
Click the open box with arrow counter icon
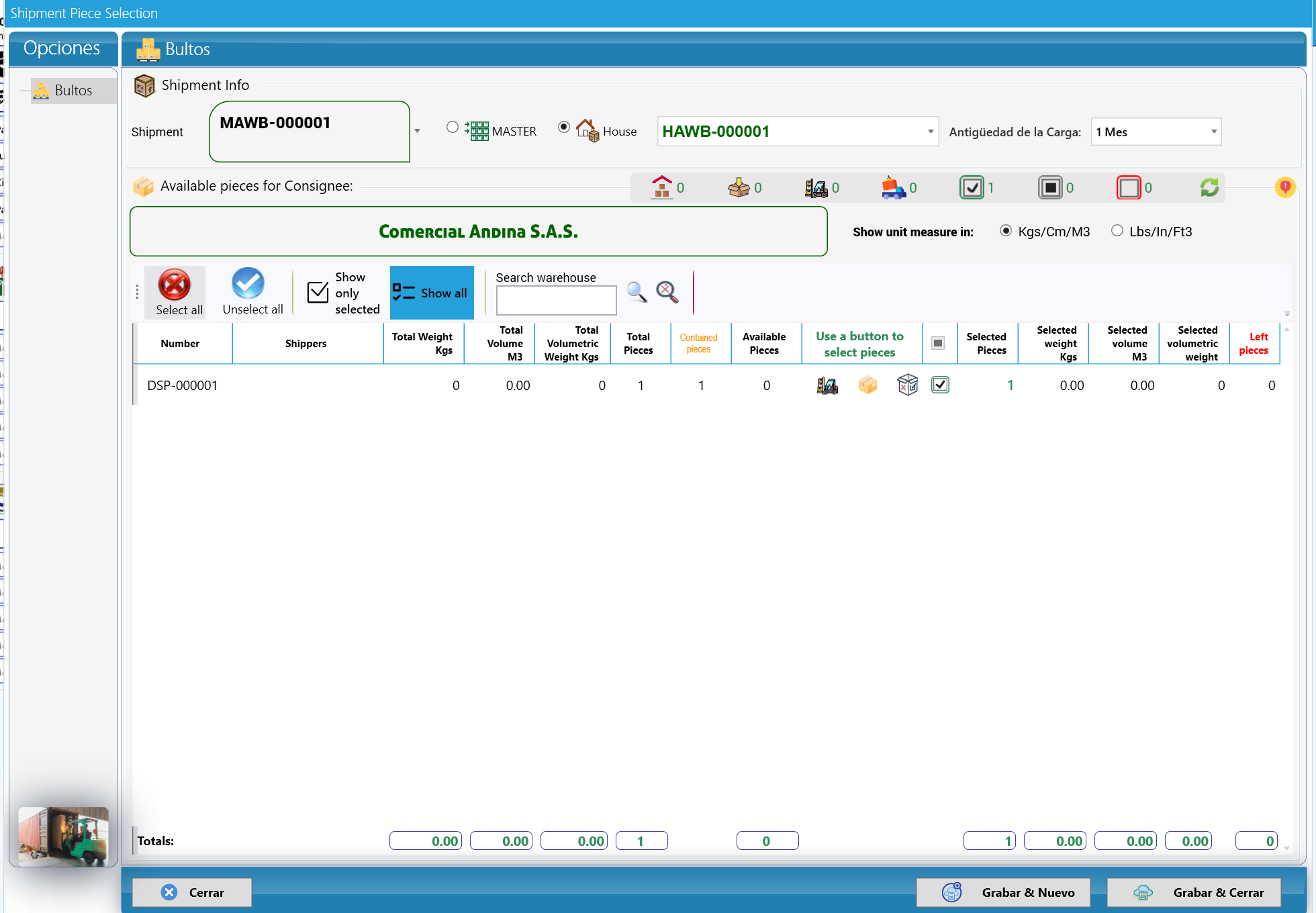click(739, 187)
